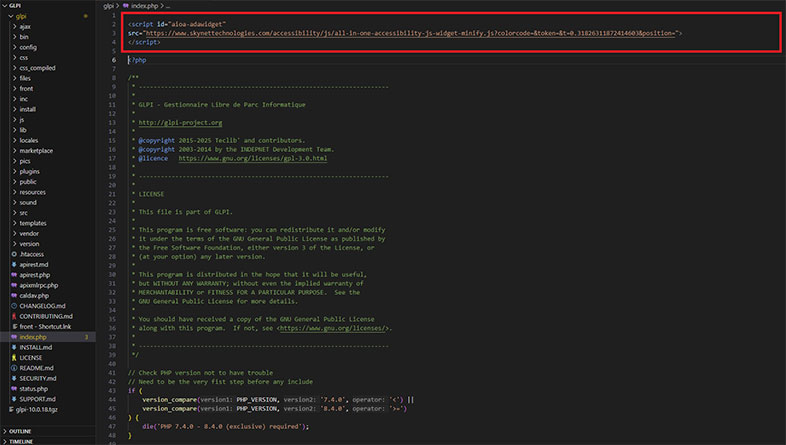Click the .htaccess gear file icon
Screen dimensions: 786x445
14,254
